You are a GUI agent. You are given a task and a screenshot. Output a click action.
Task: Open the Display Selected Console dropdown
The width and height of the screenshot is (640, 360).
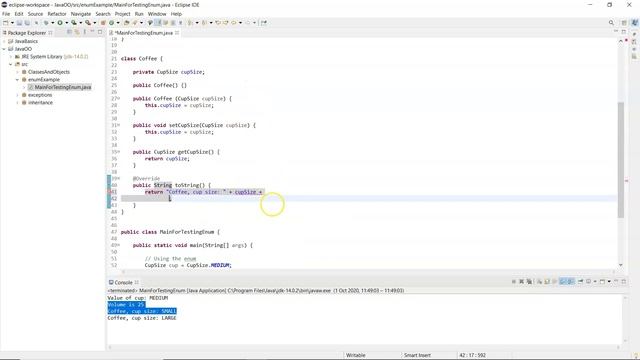pyautogui.click(x=595, y=282)
